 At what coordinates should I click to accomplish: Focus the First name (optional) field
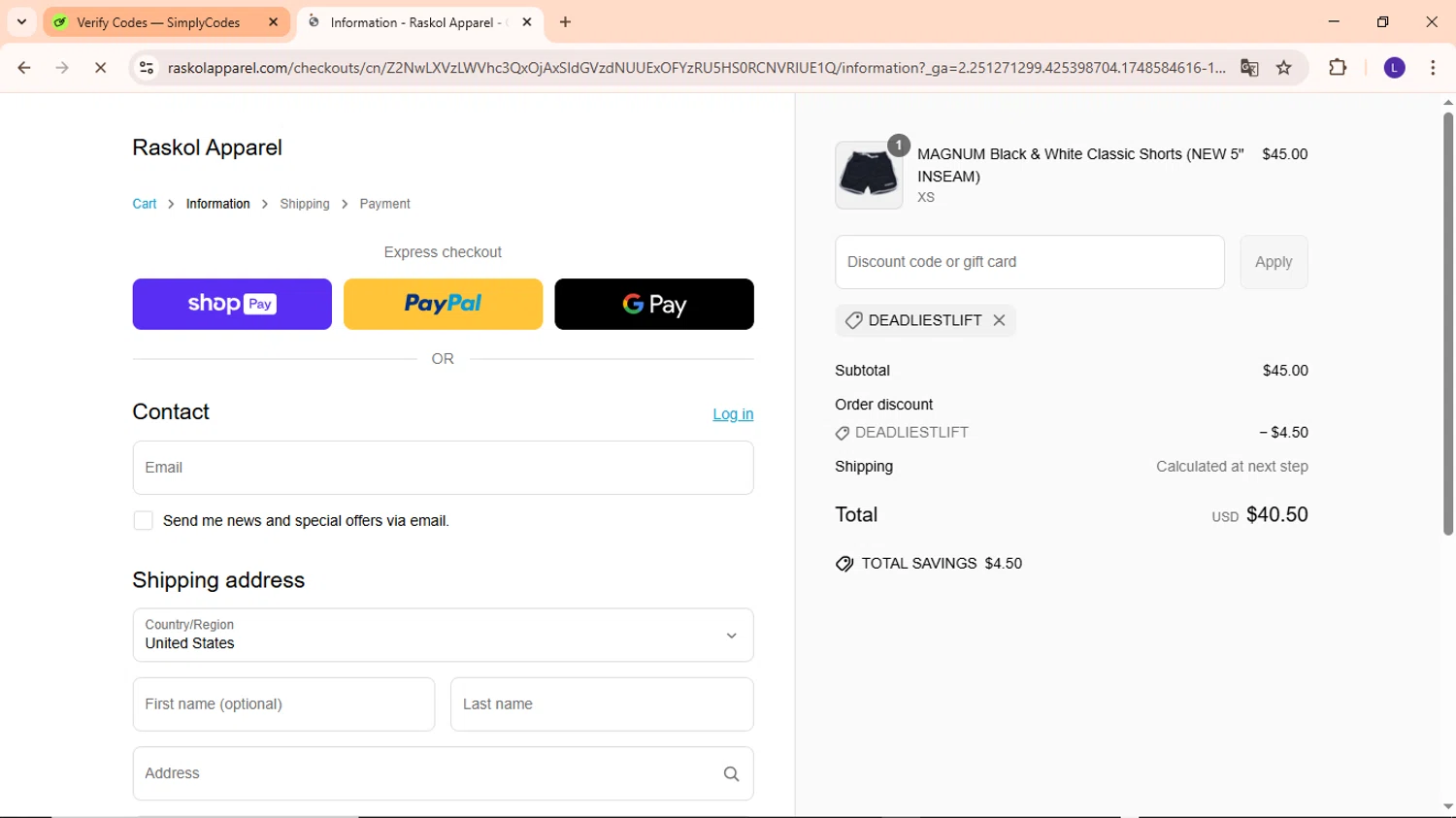tap(283, 704)
